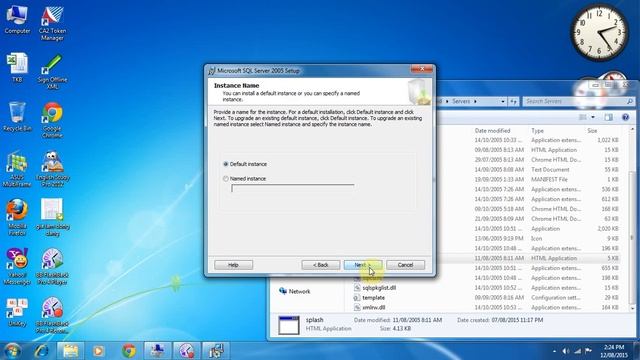Launch Mozilla Firefox from the desktop

[x=17, y=218]
